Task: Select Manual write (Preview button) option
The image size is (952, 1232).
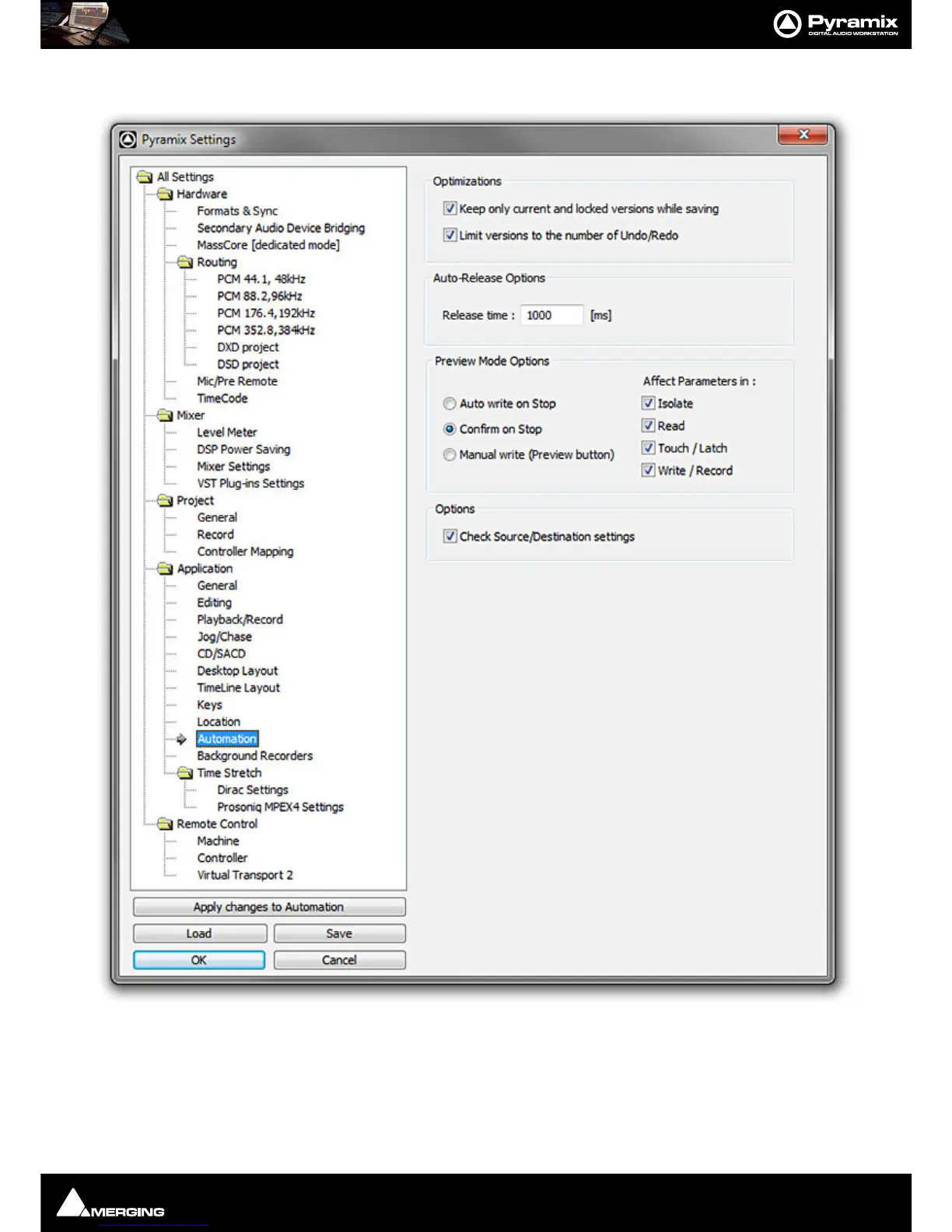Action: click(x=450, y=455)
